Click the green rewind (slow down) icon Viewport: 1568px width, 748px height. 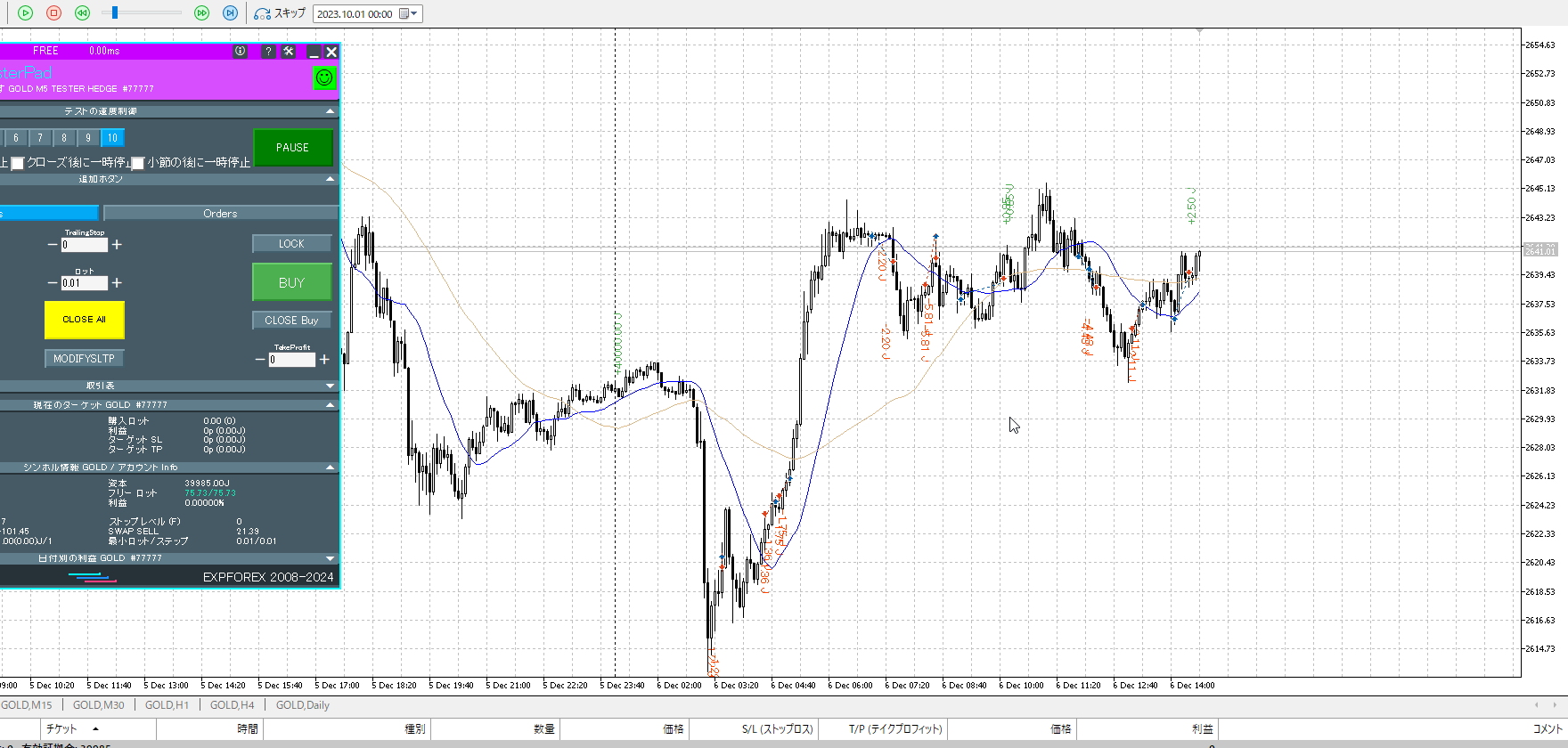click(x=83, y=13)
